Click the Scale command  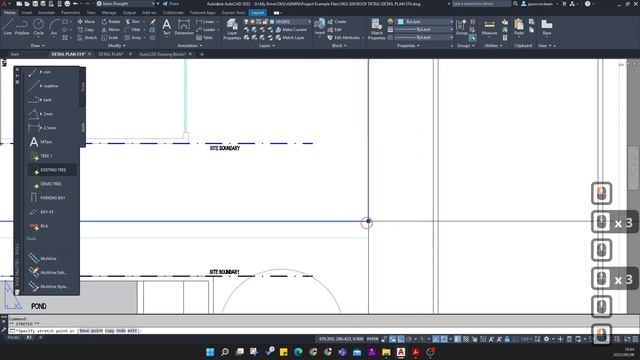[x=110, y=38]
